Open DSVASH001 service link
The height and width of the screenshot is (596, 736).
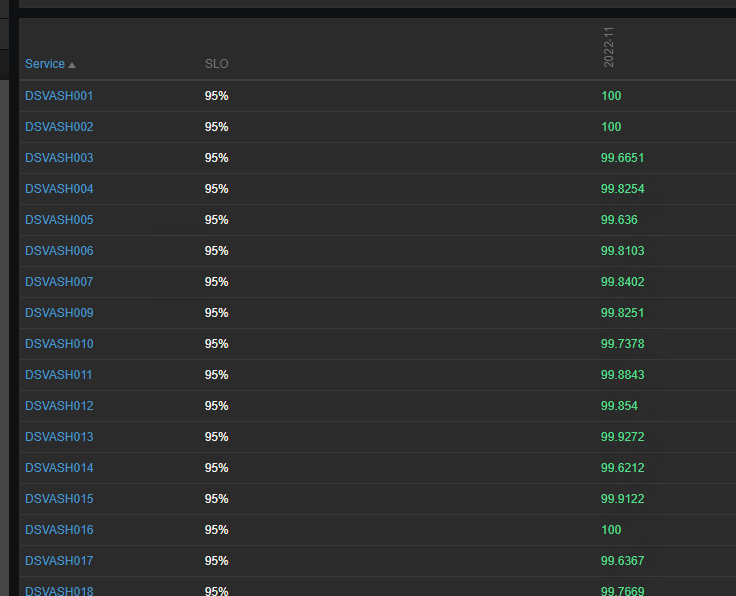[59, 96]
